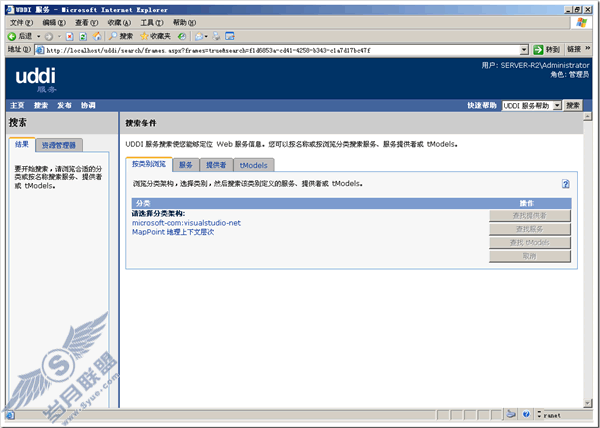The image size is (600, 428).
Task: Open the 帮助 menu
Action: 184,23
